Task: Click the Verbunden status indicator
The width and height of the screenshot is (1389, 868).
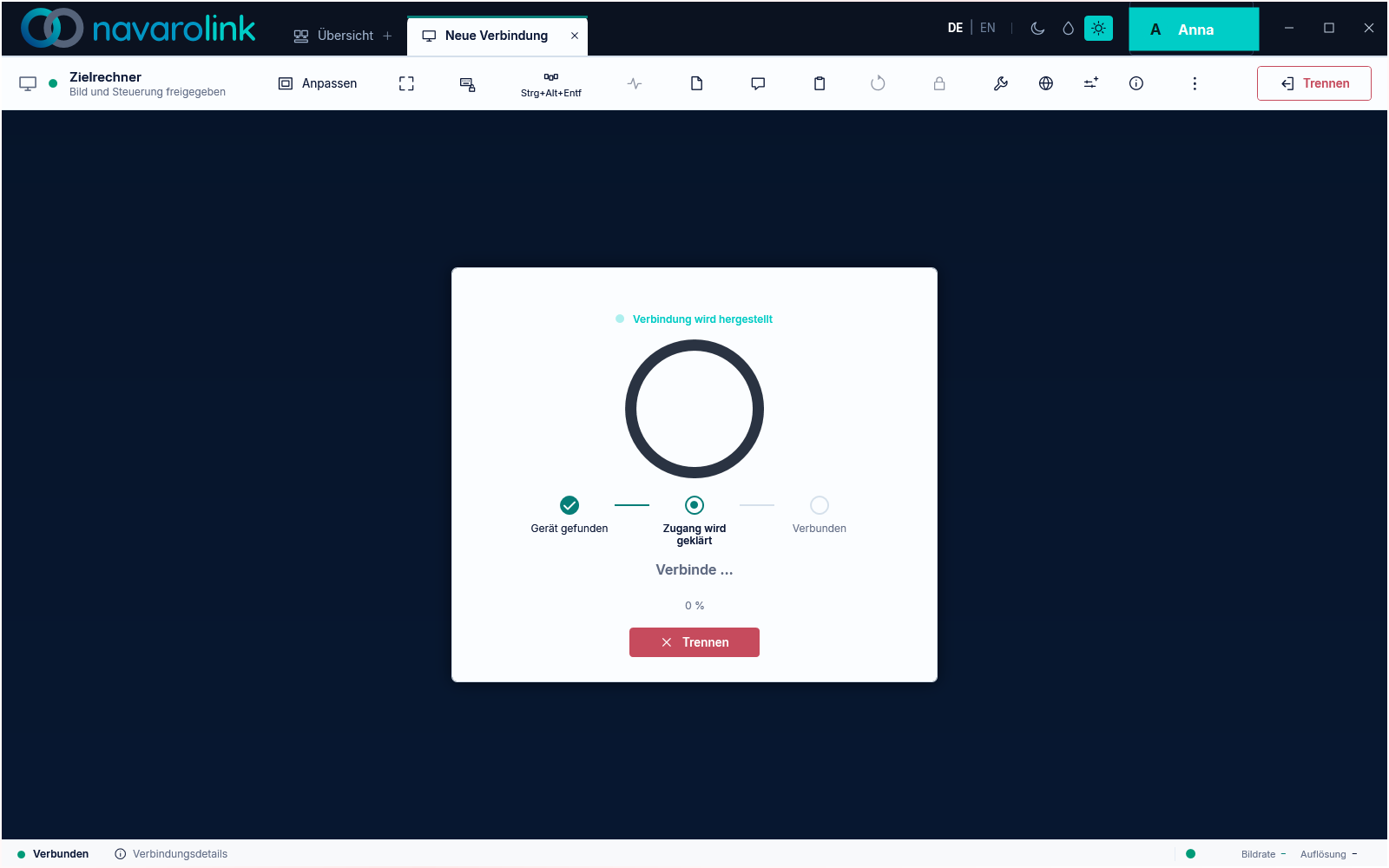Action: [53, 854]
